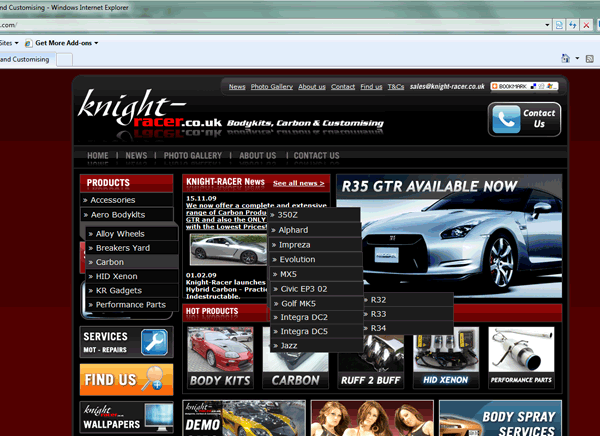Choose Golf MK5 from the submenu
Image resolution: width=600 pixels, height=436 pixels.
(317, 303)
